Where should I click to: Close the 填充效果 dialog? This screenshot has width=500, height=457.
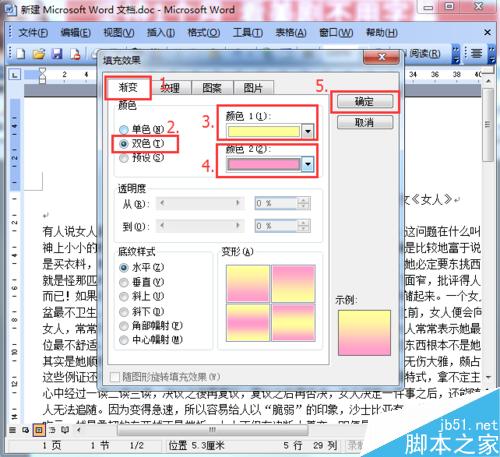381,57
